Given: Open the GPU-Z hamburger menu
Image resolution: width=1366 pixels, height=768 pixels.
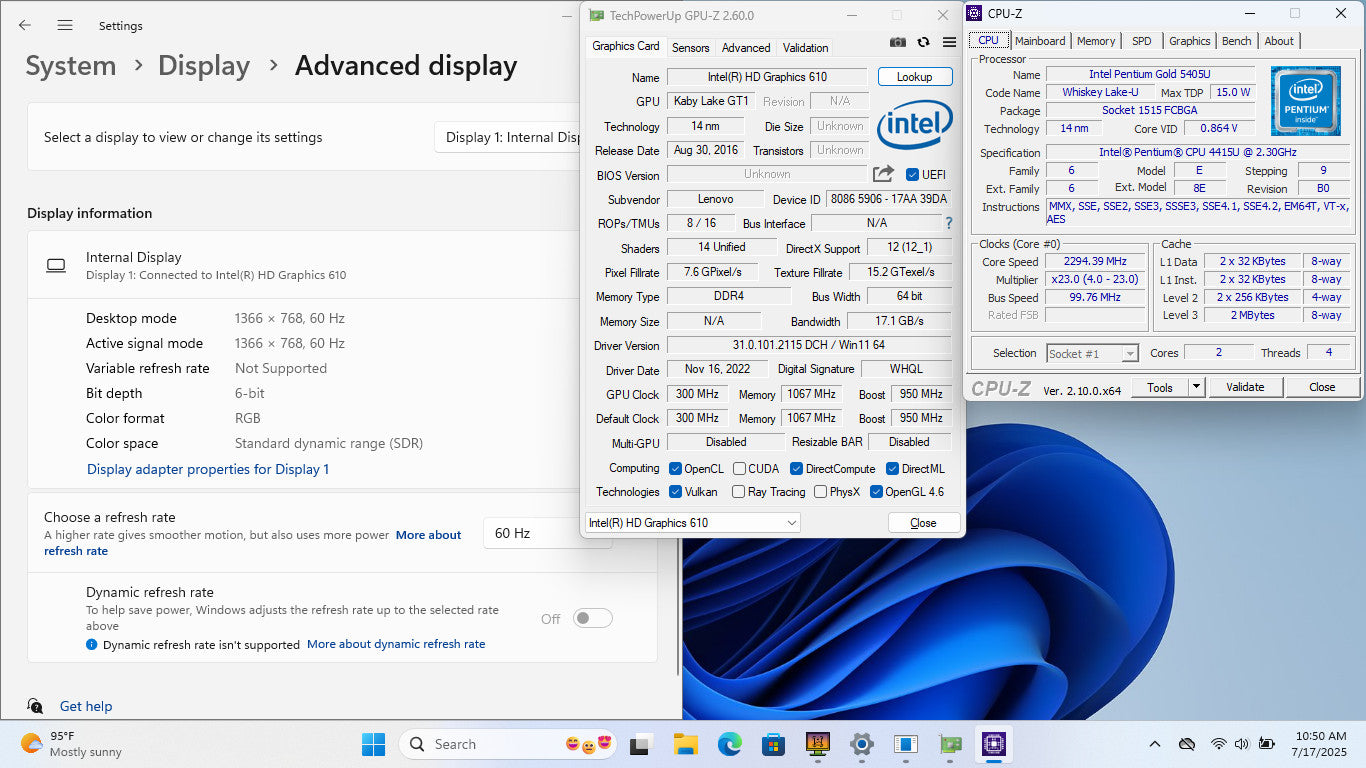Looking at the screenshot, I should pyautogui.click(x=949, y=42).
